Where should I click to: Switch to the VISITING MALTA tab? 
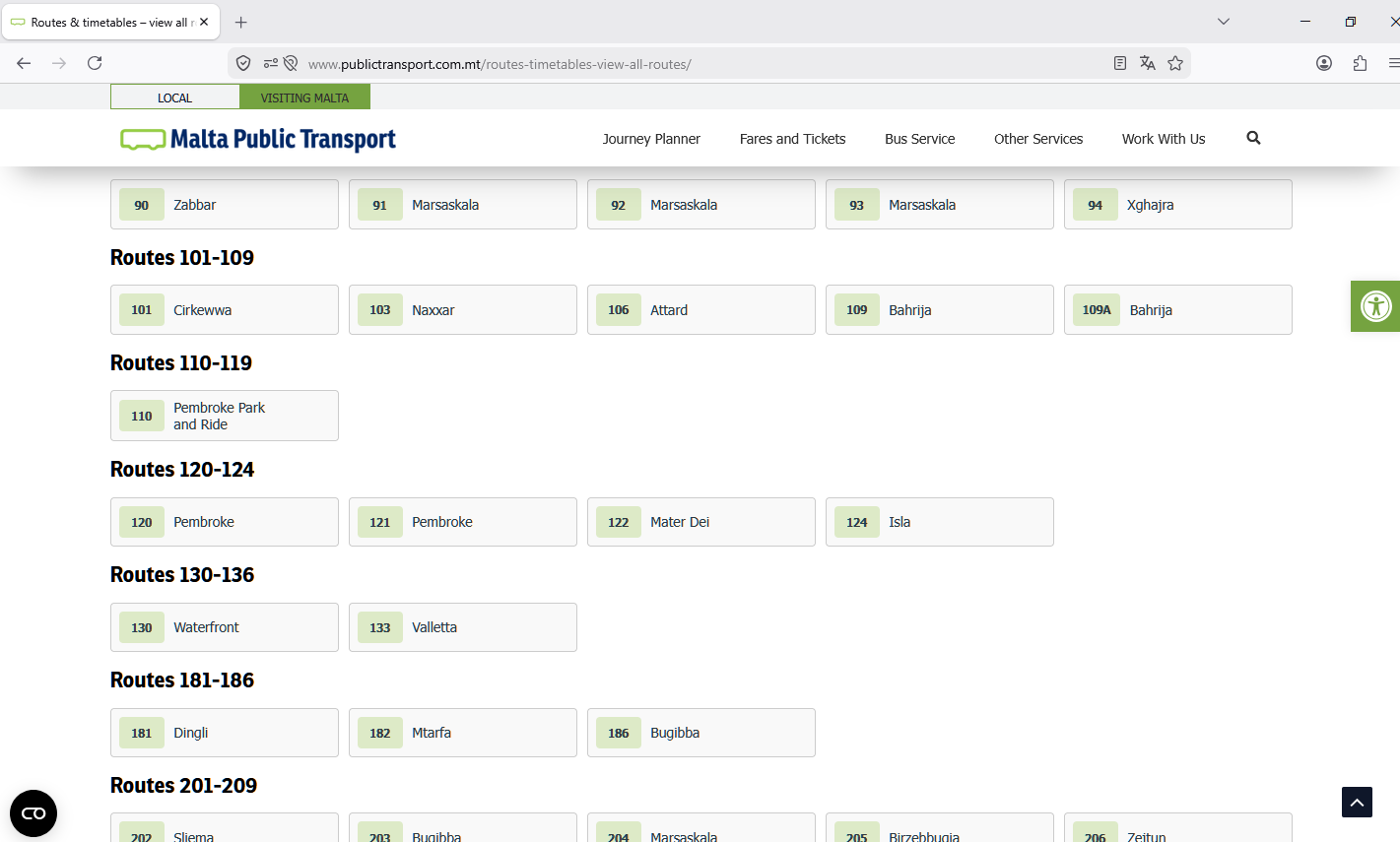[304, 97]
